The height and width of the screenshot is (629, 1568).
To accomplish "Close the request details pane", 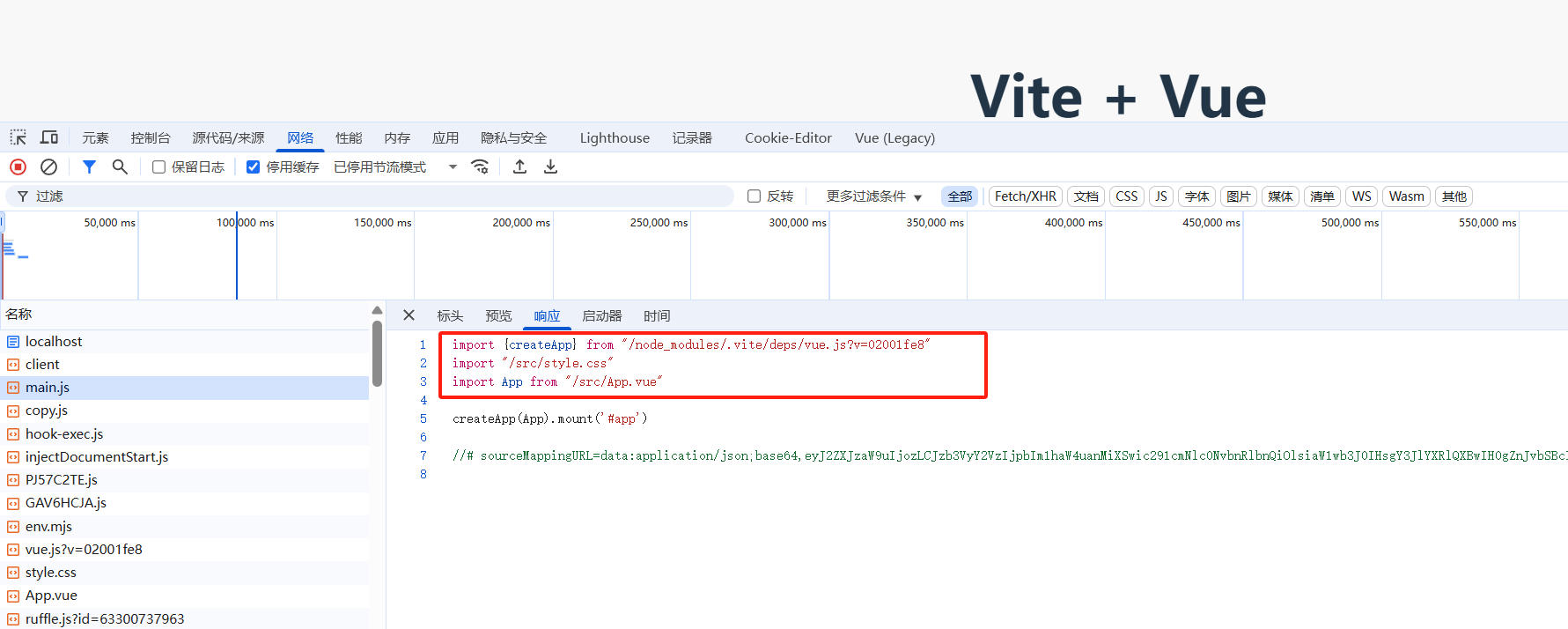I will coord(409,315).
